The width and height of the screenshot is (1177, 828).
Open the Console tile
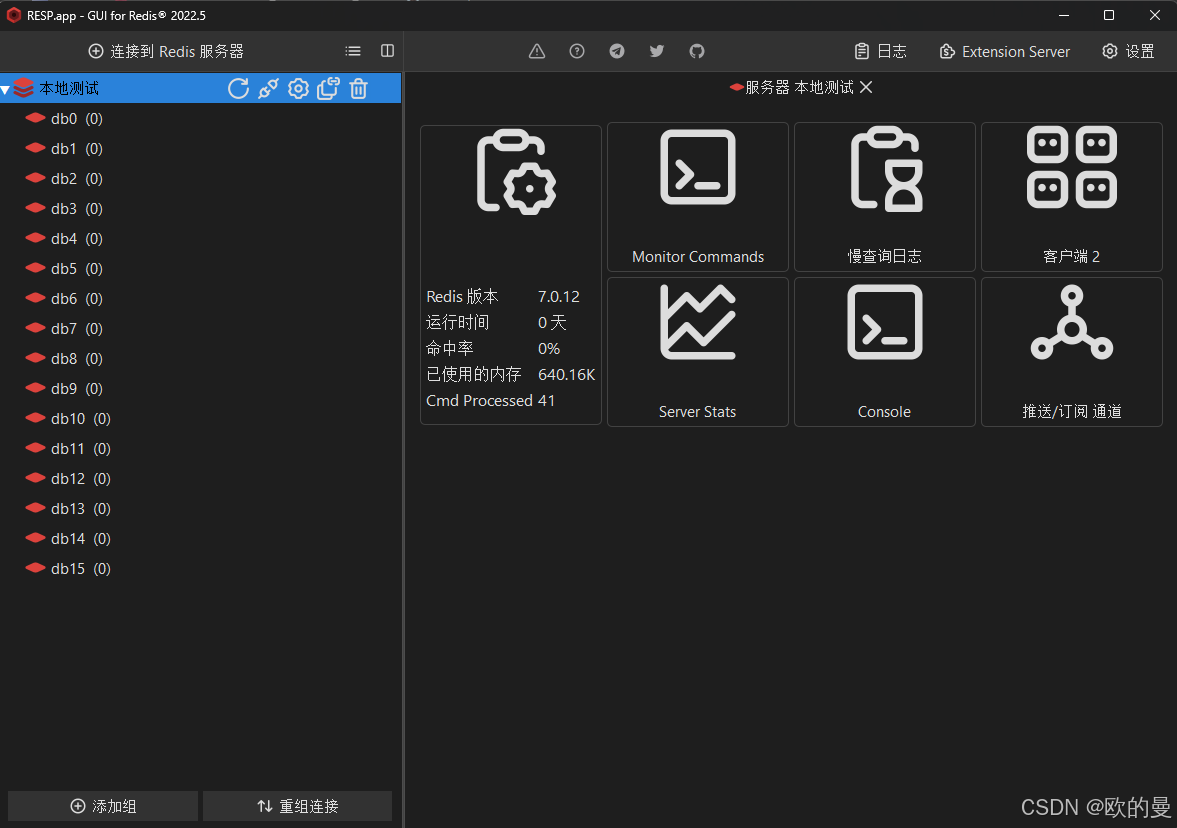pyautogui.click(x=885, y=352)
